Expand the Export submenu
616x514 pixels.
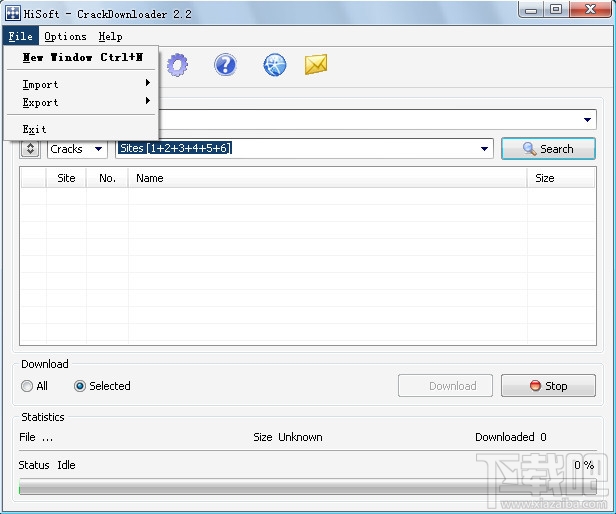coord(82,102)
